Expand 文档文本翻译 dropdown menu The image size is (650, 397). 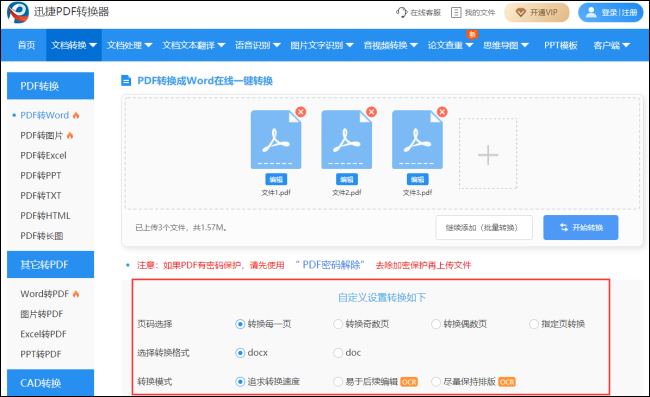click(x=193, y=45)
